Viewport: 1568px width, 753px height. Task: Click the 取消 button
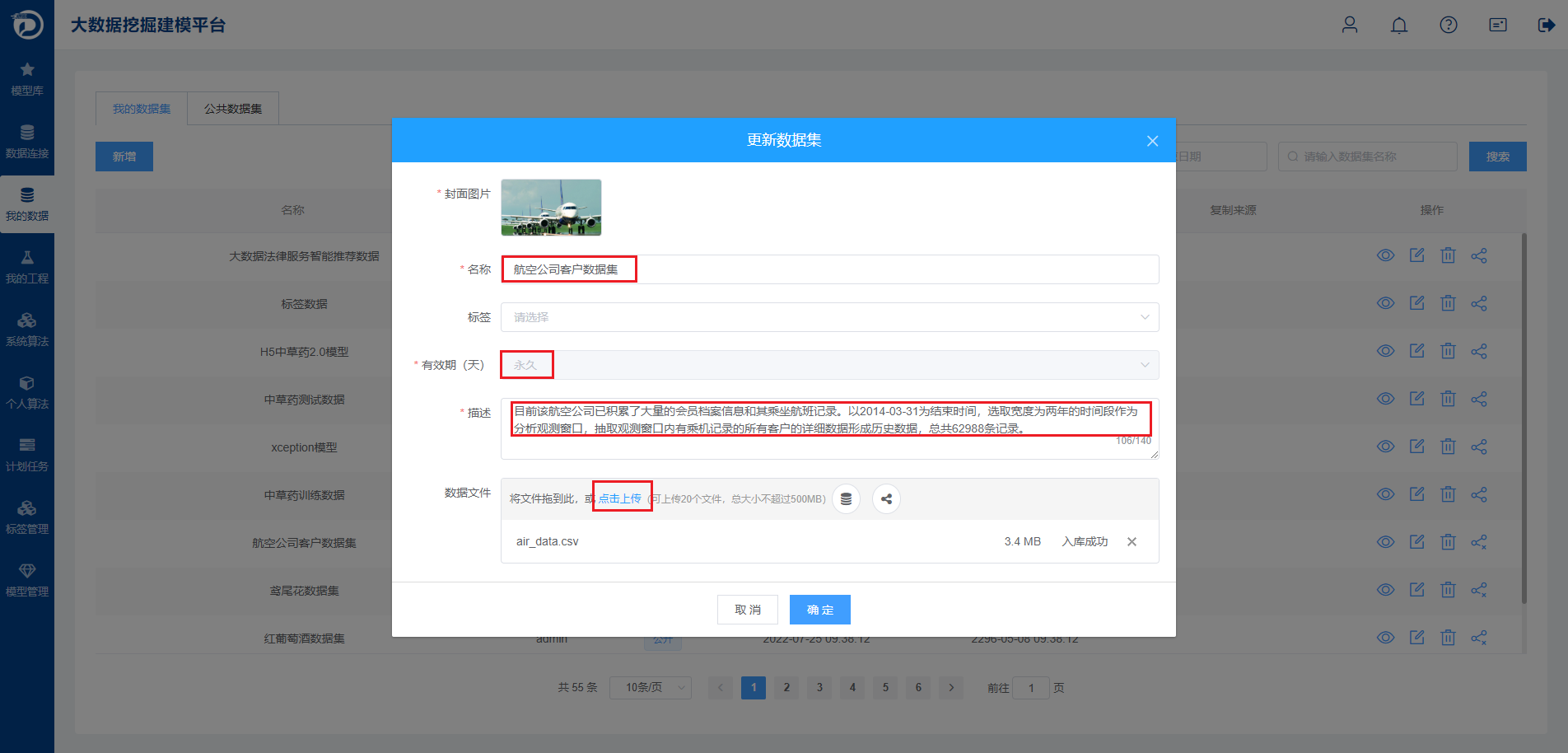748,610
